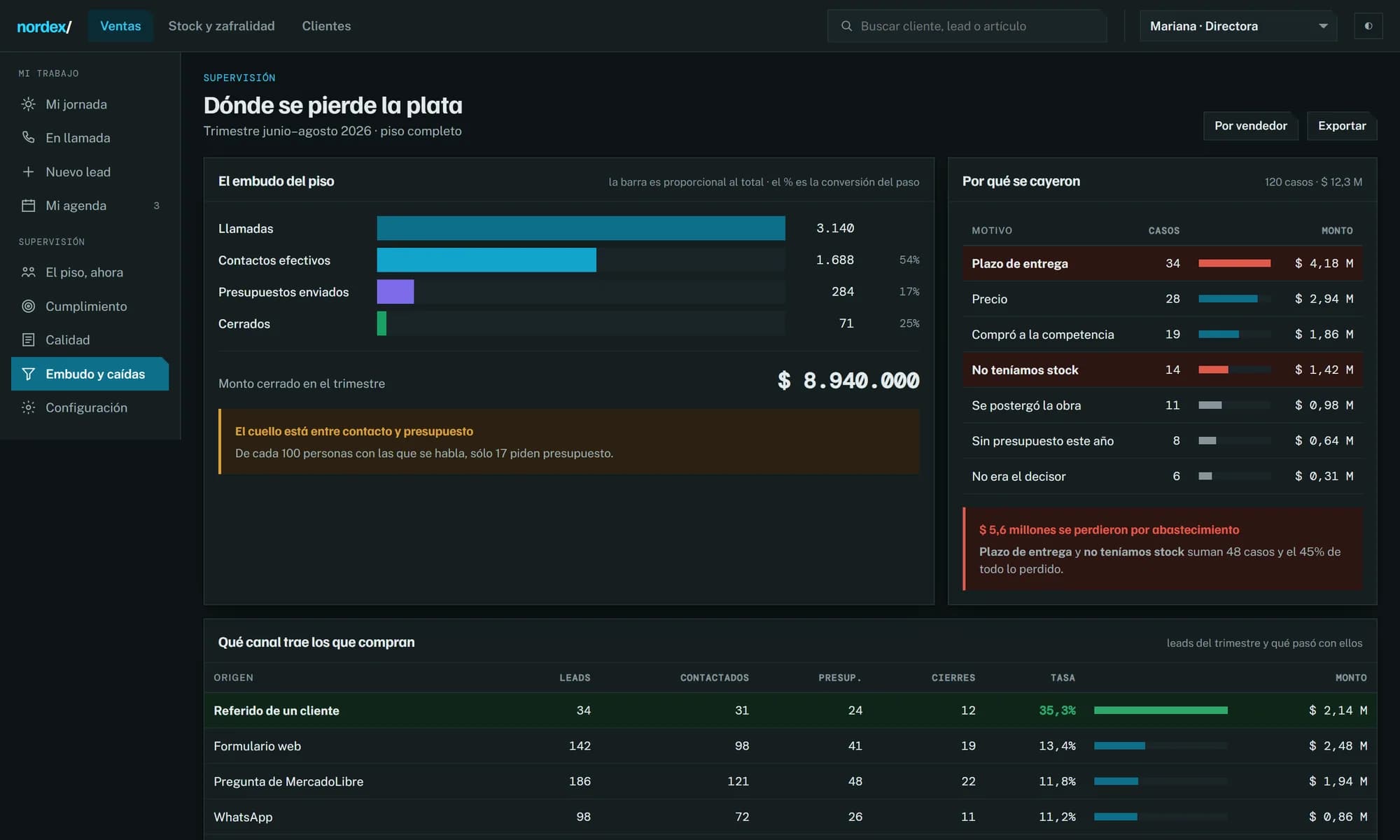This screenshot has width=1400, height=840.
Task: Click the Motivo column header
Action: [992, 230]
